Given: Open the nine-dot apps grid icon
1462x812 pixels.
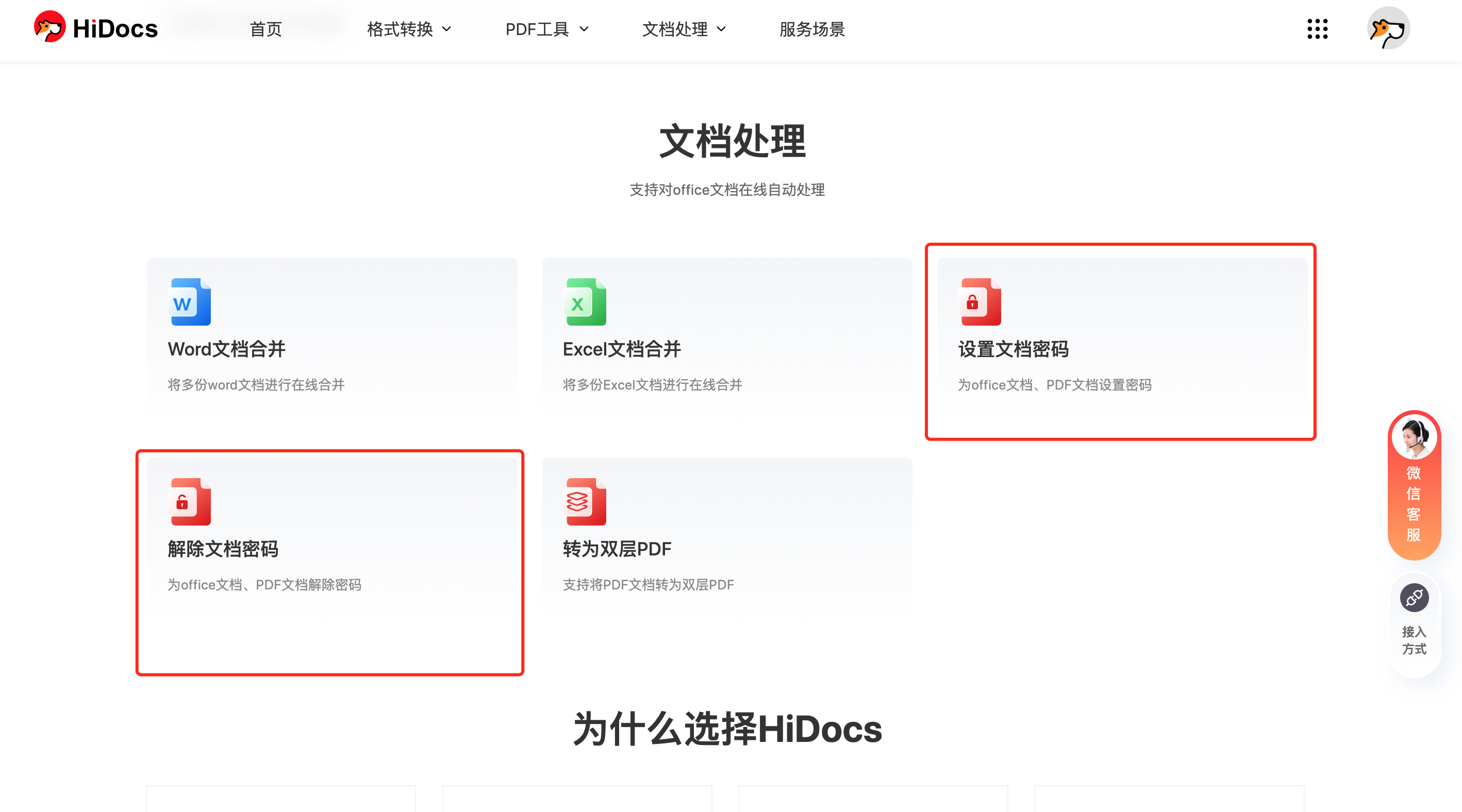Looking at the screenshot, I should pyautogui.click(x=1317, y=29).
